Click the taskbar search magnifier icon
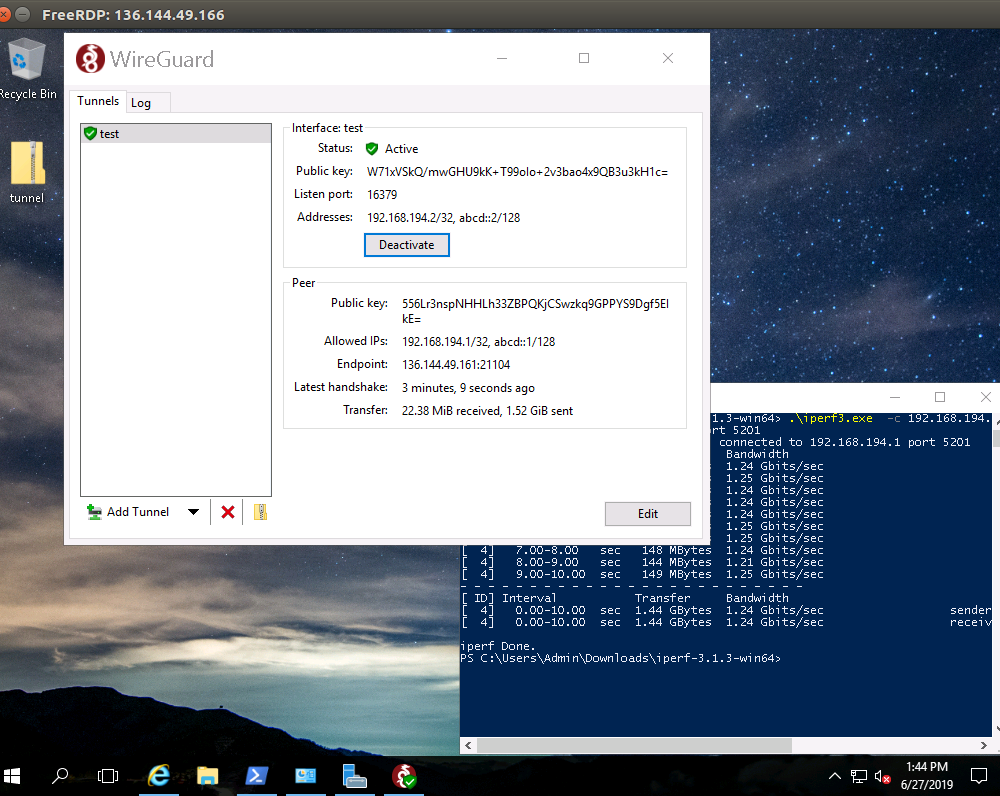 [x=60, y=776]
